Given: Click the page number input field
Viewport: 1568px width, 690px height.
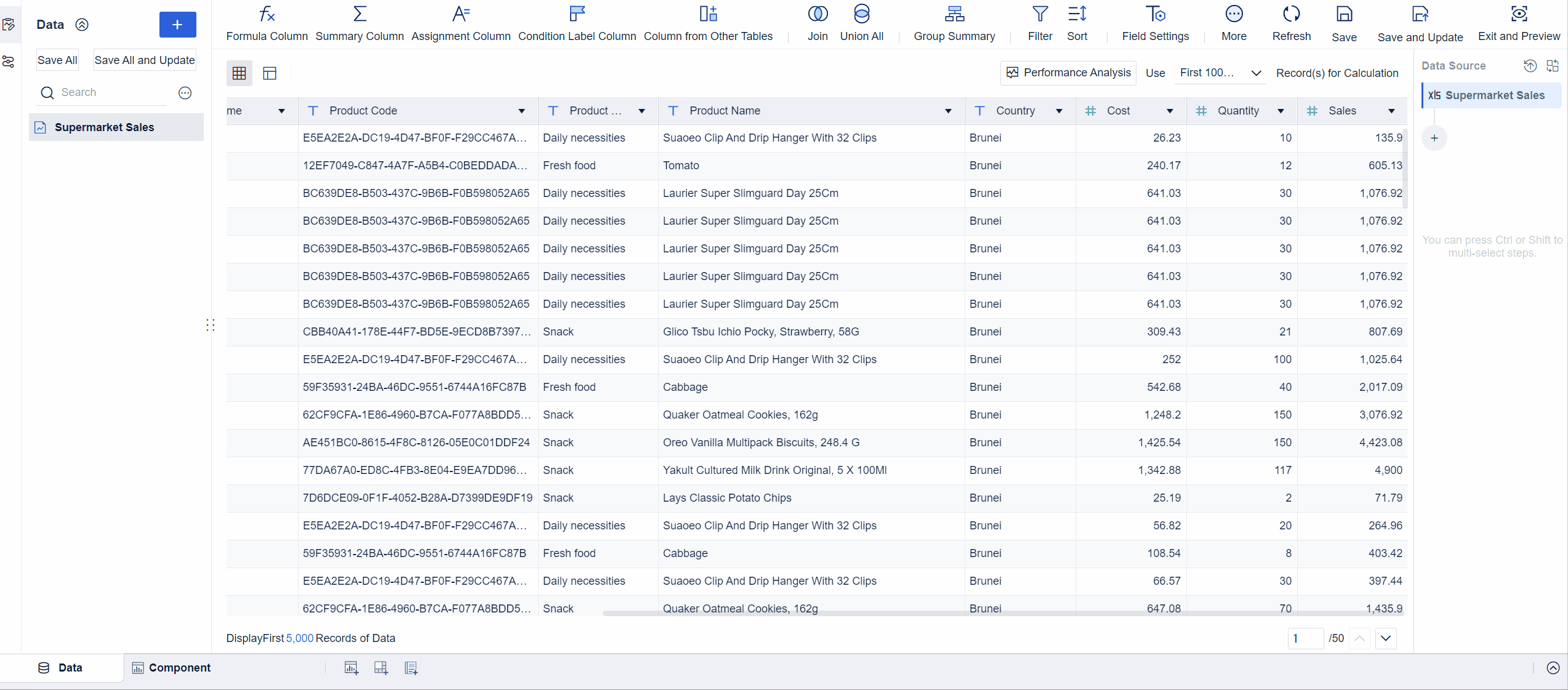Looking at the screenshot, I should [x=1305, y=638].
